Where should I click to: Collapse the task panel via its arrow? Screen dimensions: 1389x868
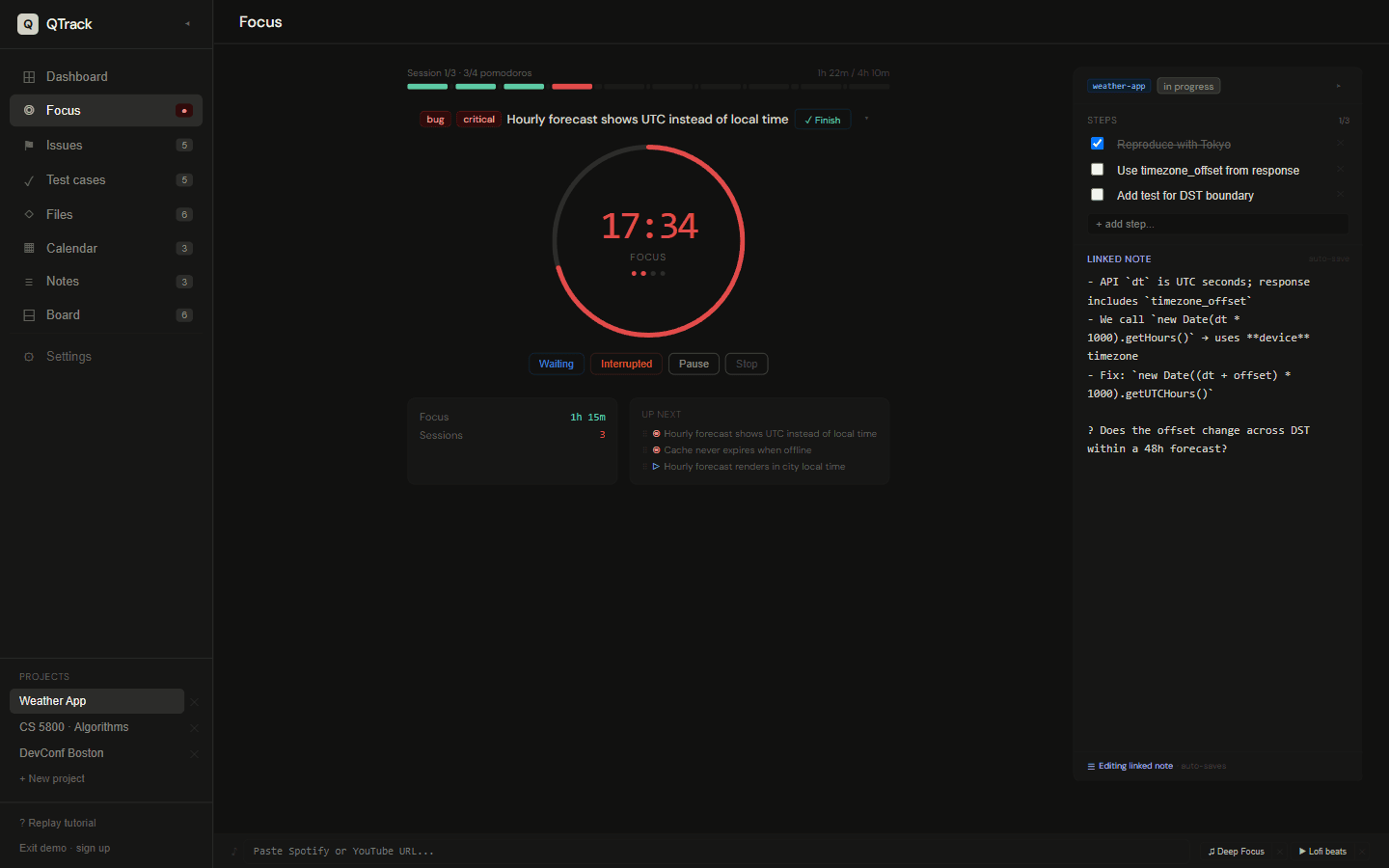pos(1339,87)
